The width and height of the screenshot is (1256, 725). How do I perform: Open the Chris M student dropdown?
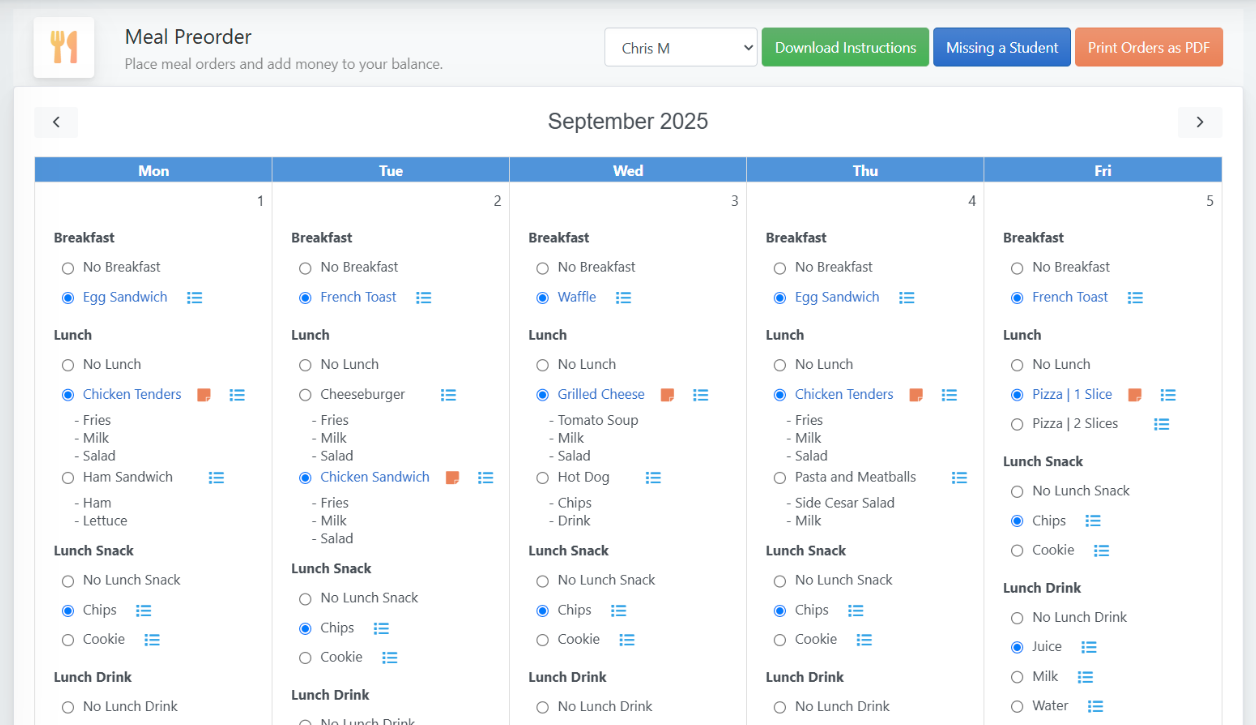point(680,46)
